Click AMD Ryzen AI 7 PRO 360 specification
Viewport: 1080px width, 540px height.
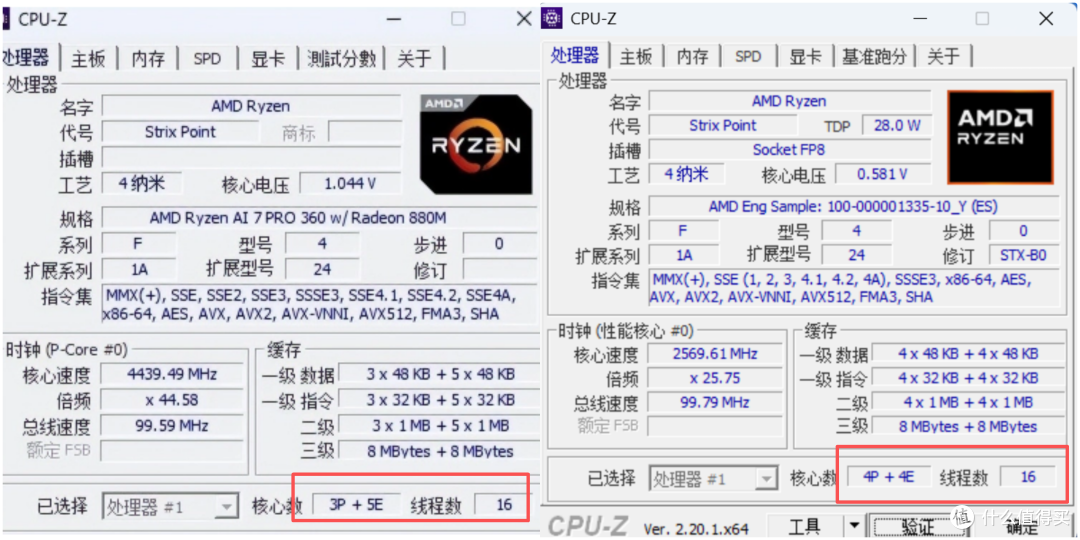(x=317, y=218)
